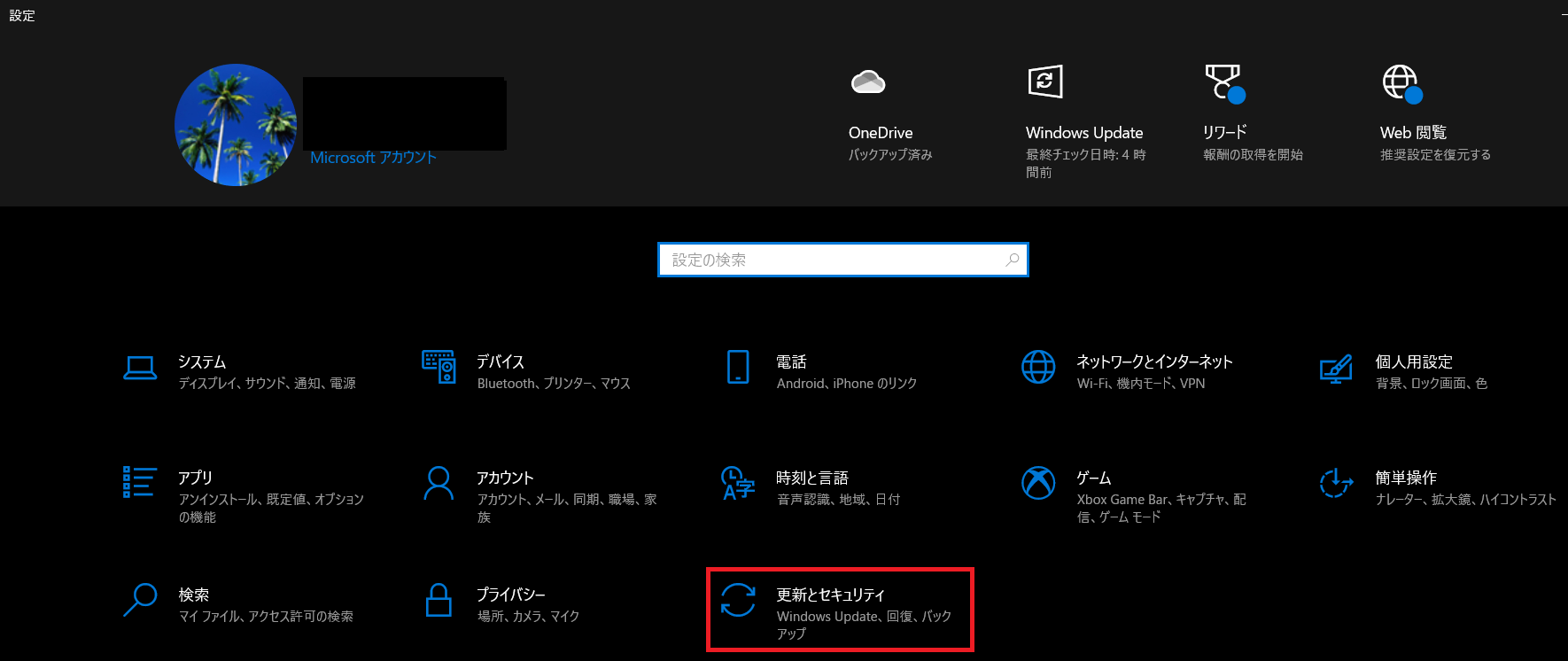Open the デバイス keyboard and speaker icon
This screenshot has width=1568, height=661.
[439, 367]
